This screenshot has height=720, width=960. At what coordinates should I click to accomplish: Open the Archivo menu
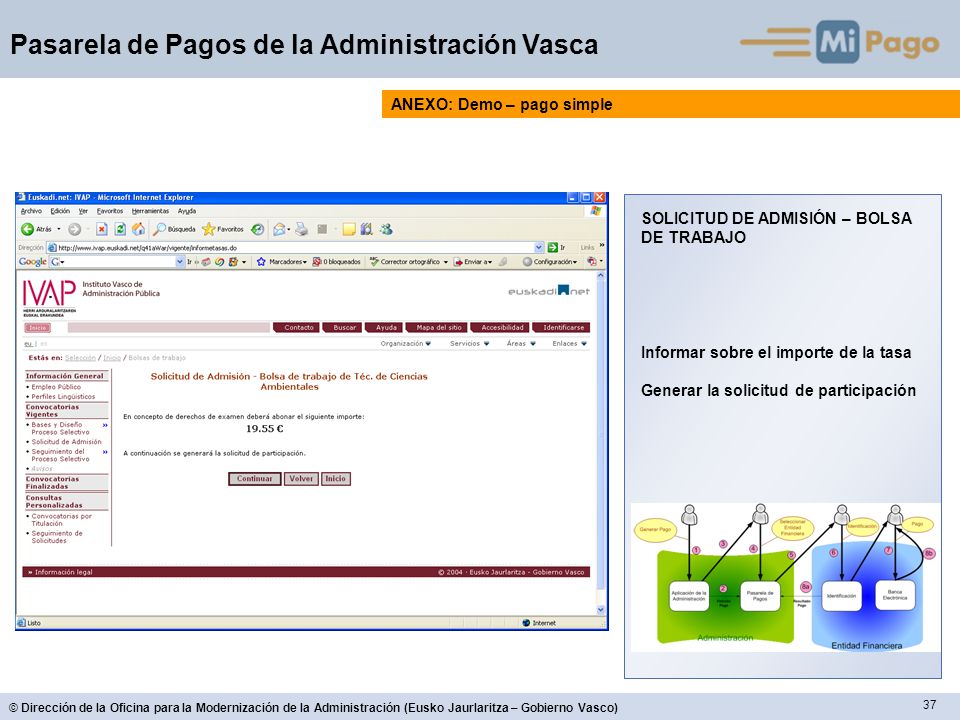[x=31, y=211]
